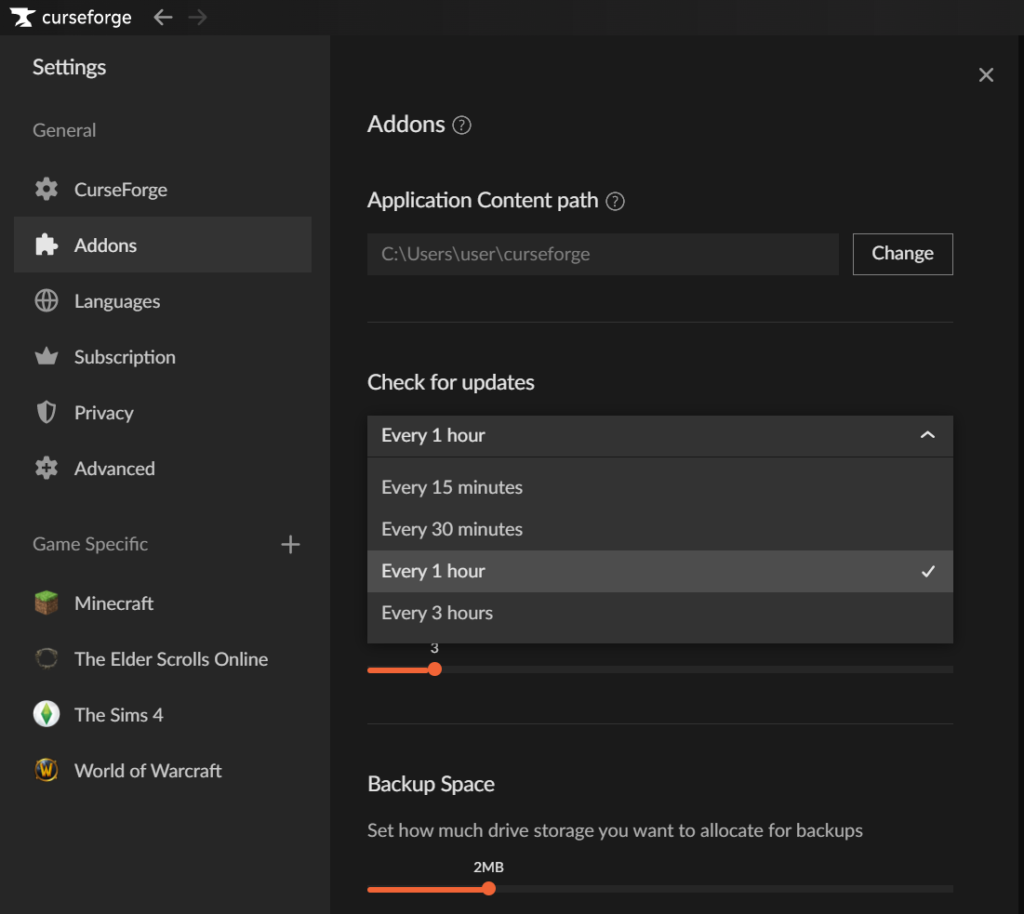
Task: Click the CurseForge anvil logo
Action: (x=22, y=17)
